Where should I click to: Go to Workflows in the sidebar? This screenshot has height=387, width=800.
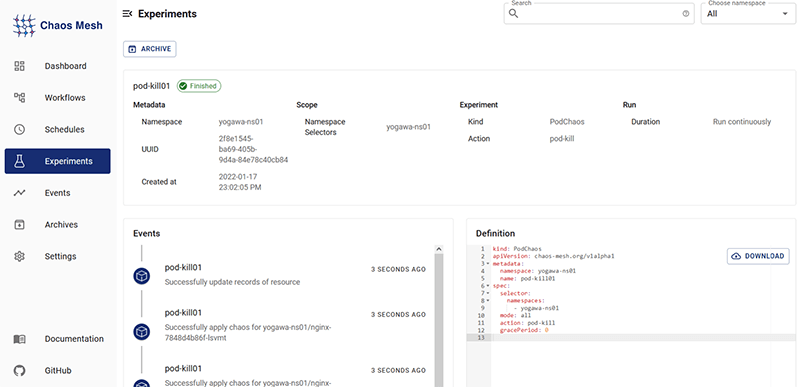click(58, 97)
